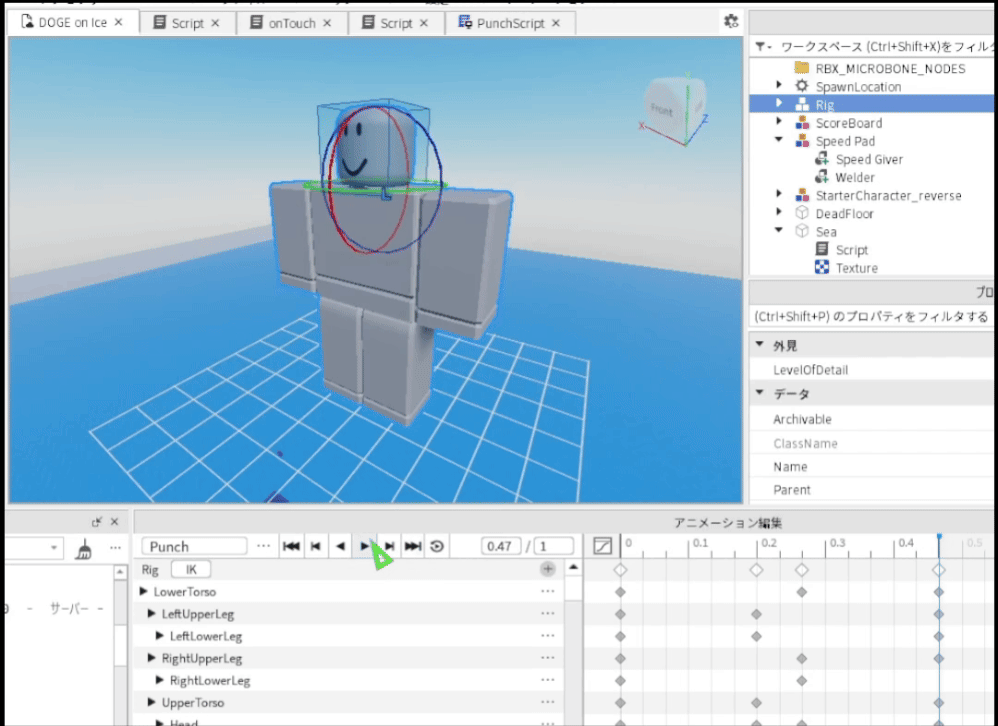Expand the DeadFloor node
Screen dimensions: 998x726
click(x=779, y=211)
